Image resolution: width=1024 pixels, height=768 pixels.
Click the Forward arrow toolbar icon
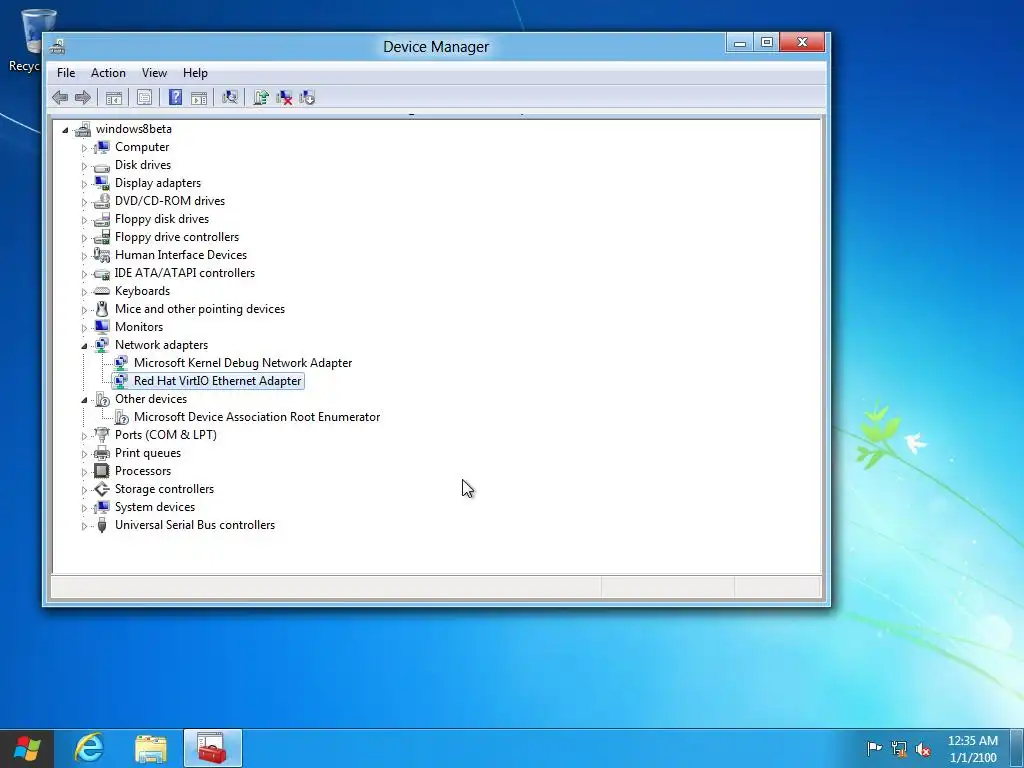click(83, 98)
